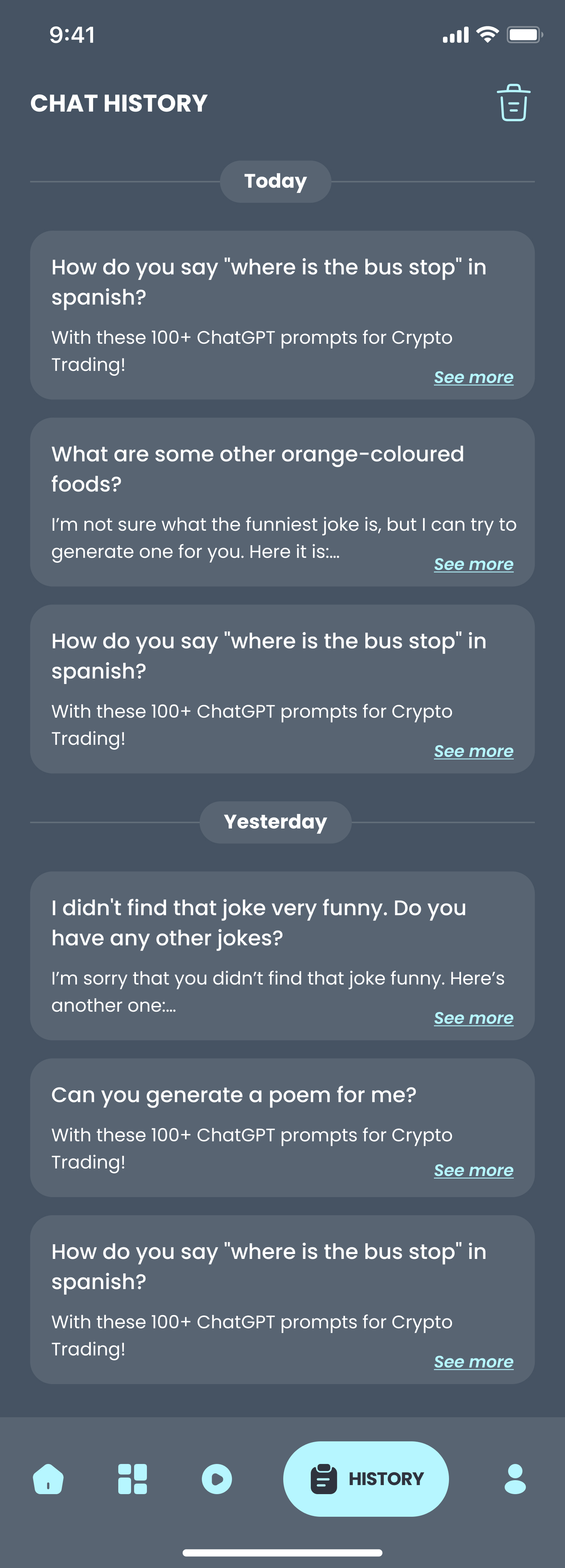Tap the Yesterday section label

coord(275,822)
